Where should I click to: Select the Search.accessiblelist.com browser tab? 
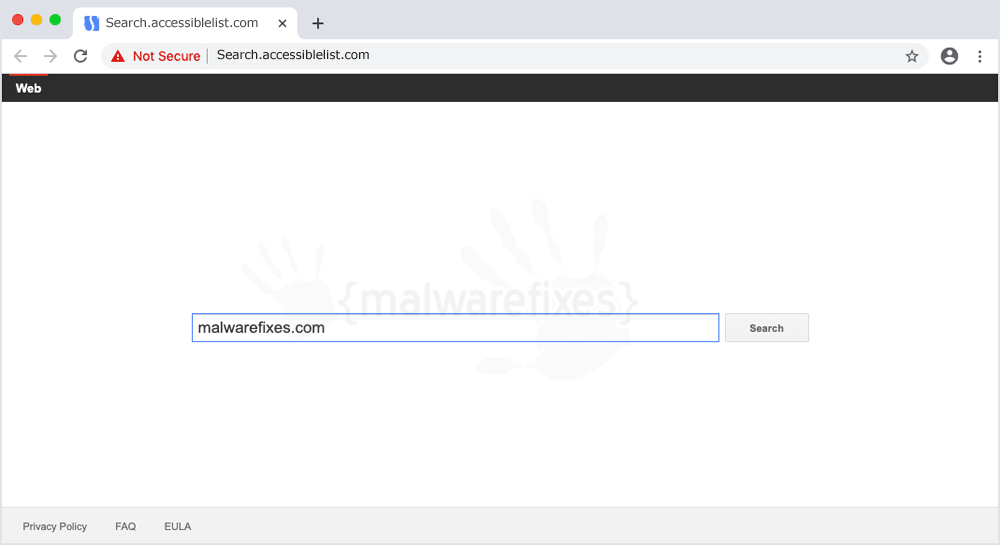pyautogui.click(x=185, y=24)
